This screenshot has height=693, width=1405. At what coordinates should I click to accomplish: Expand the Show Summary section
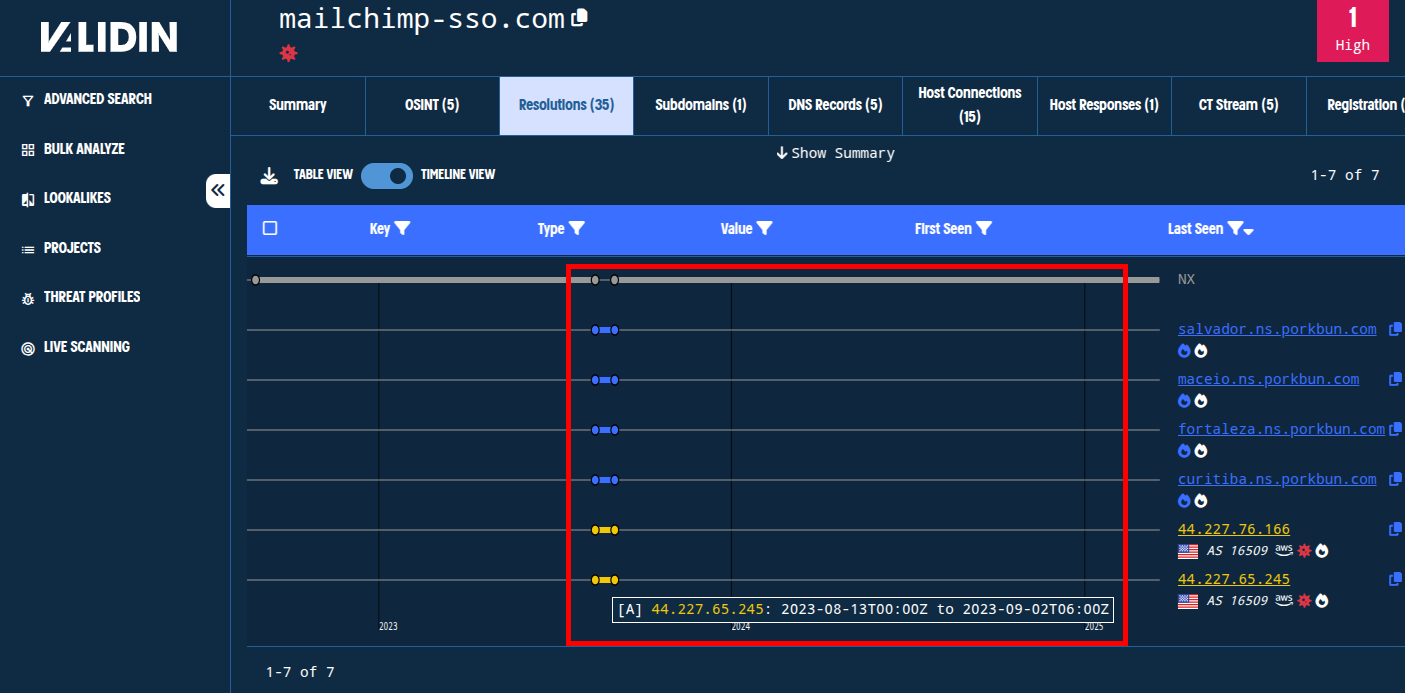[835, 153]
